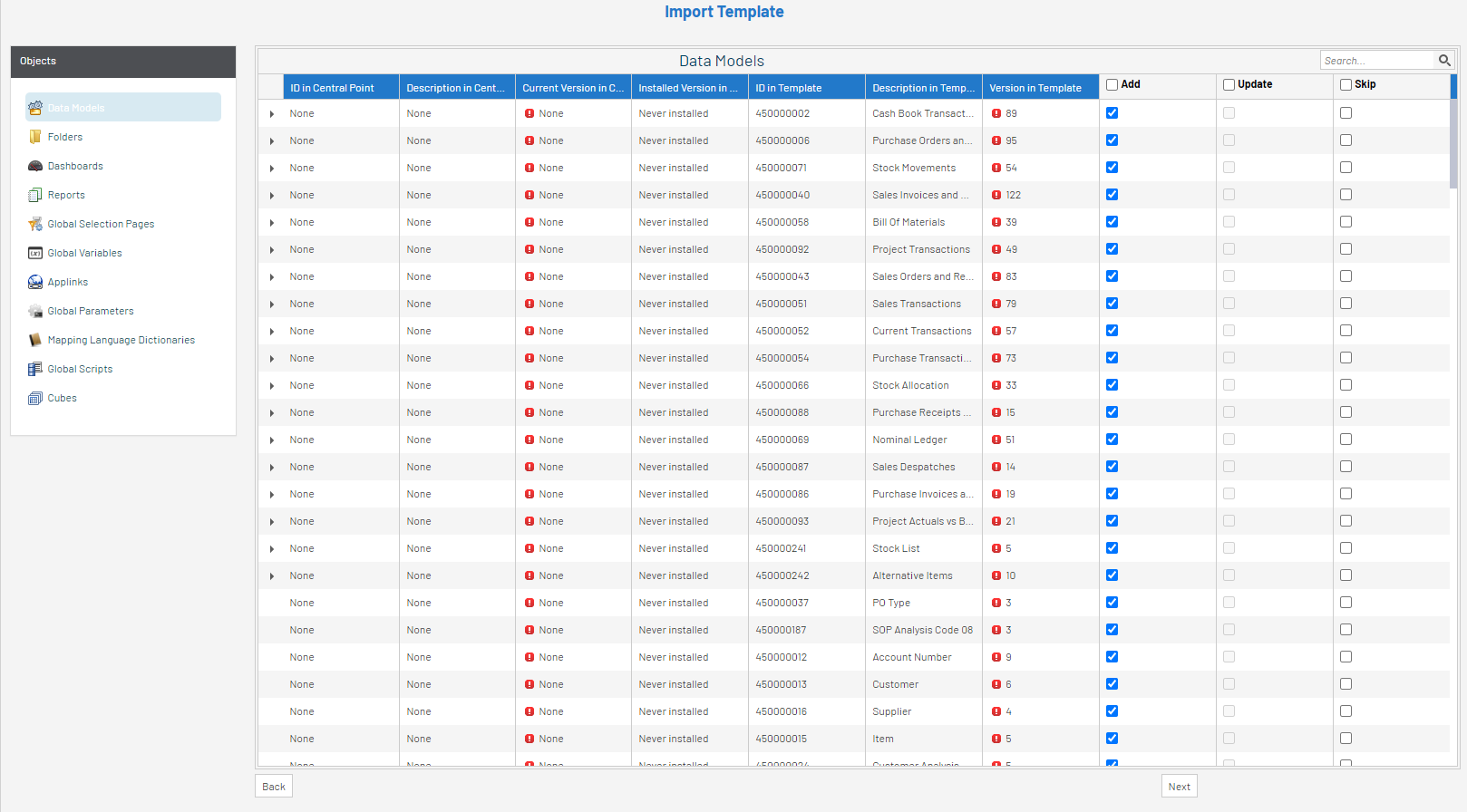Open Mapping Language Dictionaries item
Screen dimensions: 1467x812
[121, 340]
